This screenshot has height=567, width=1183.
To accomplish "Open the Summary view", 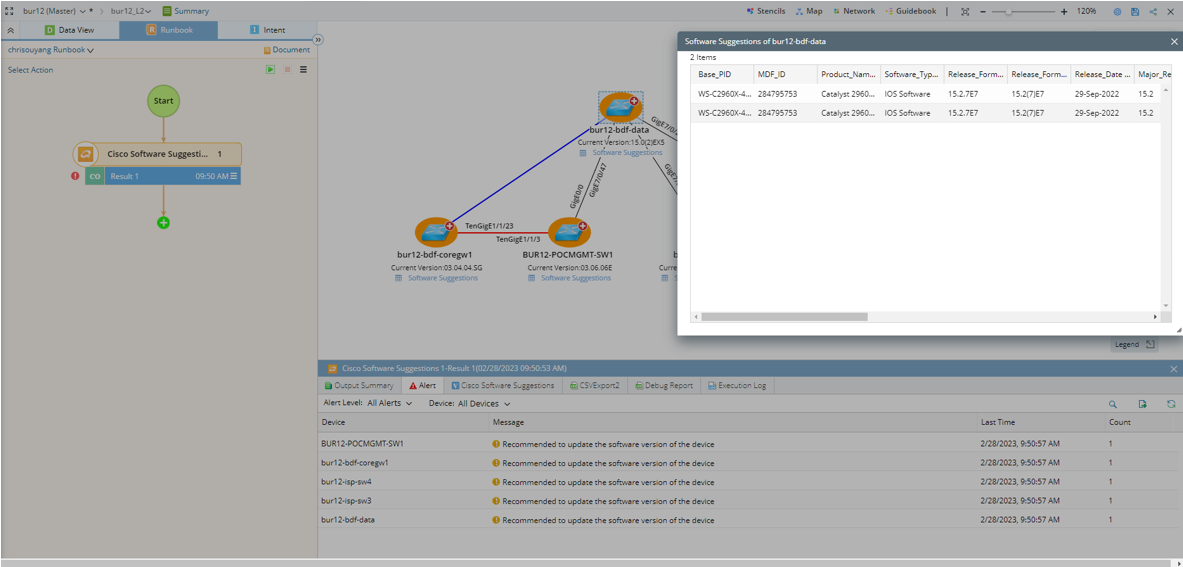I will tap(186, 11).
